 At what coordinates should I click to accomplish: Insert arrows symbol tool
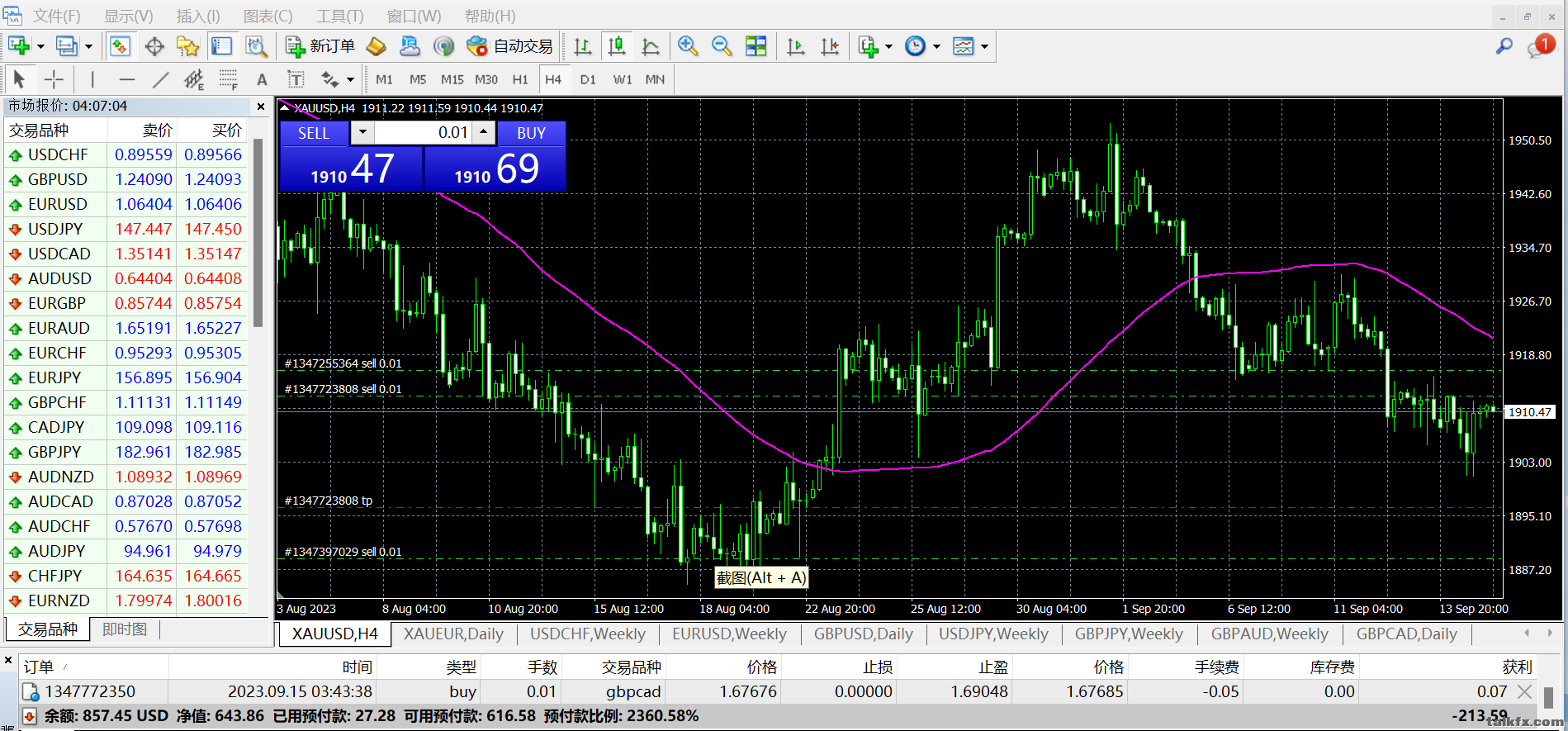point(330,79)
